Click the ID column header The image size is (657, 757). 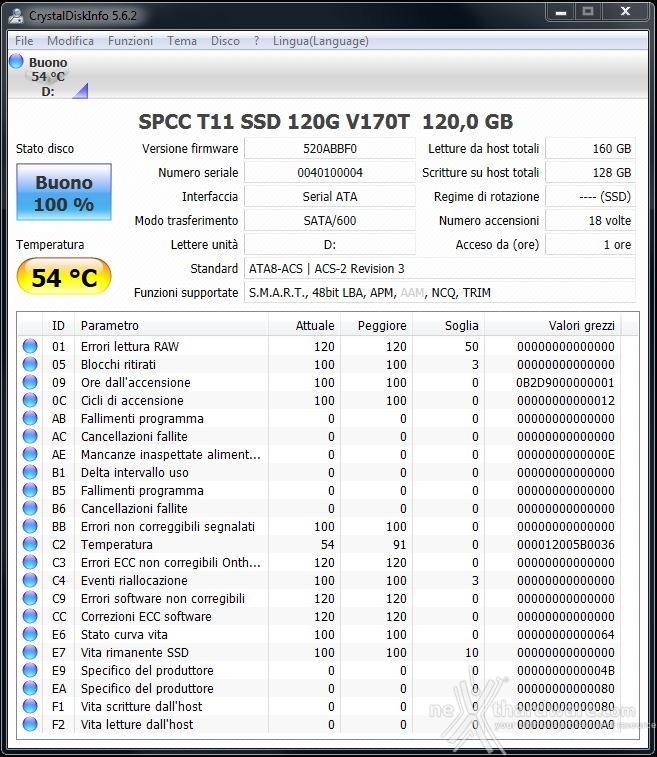click(x=58, y=326)
